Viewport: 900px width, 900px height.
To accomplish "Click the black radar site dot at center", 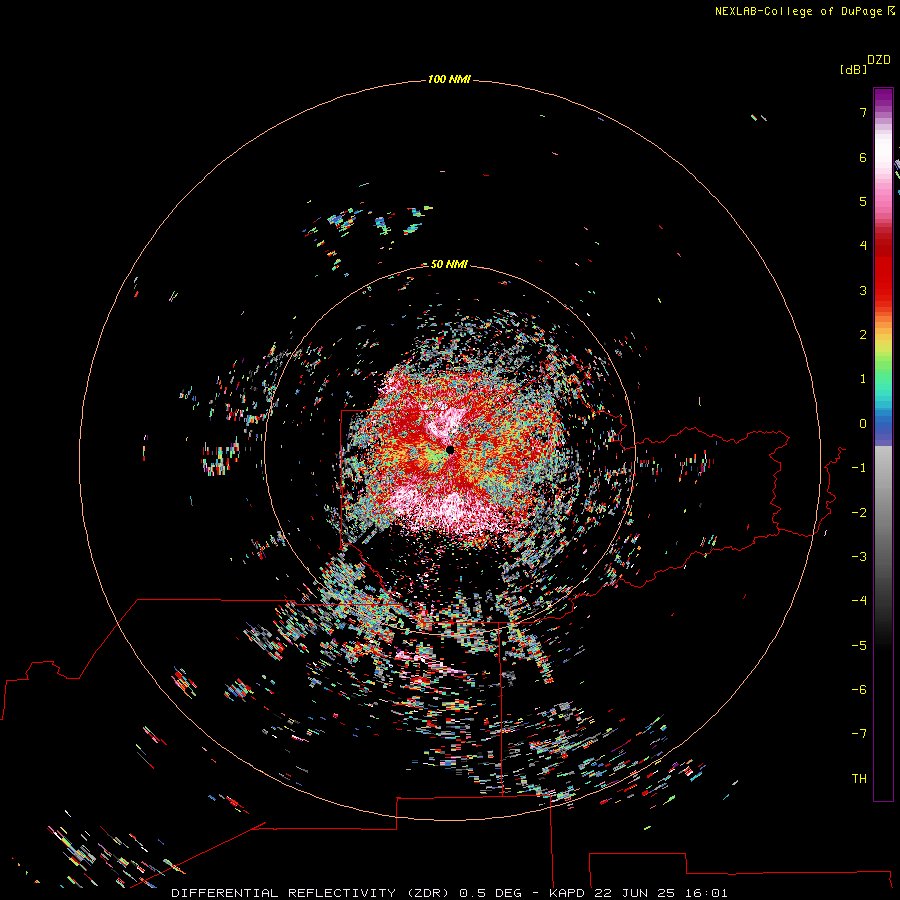I will [x=450, y=450].
